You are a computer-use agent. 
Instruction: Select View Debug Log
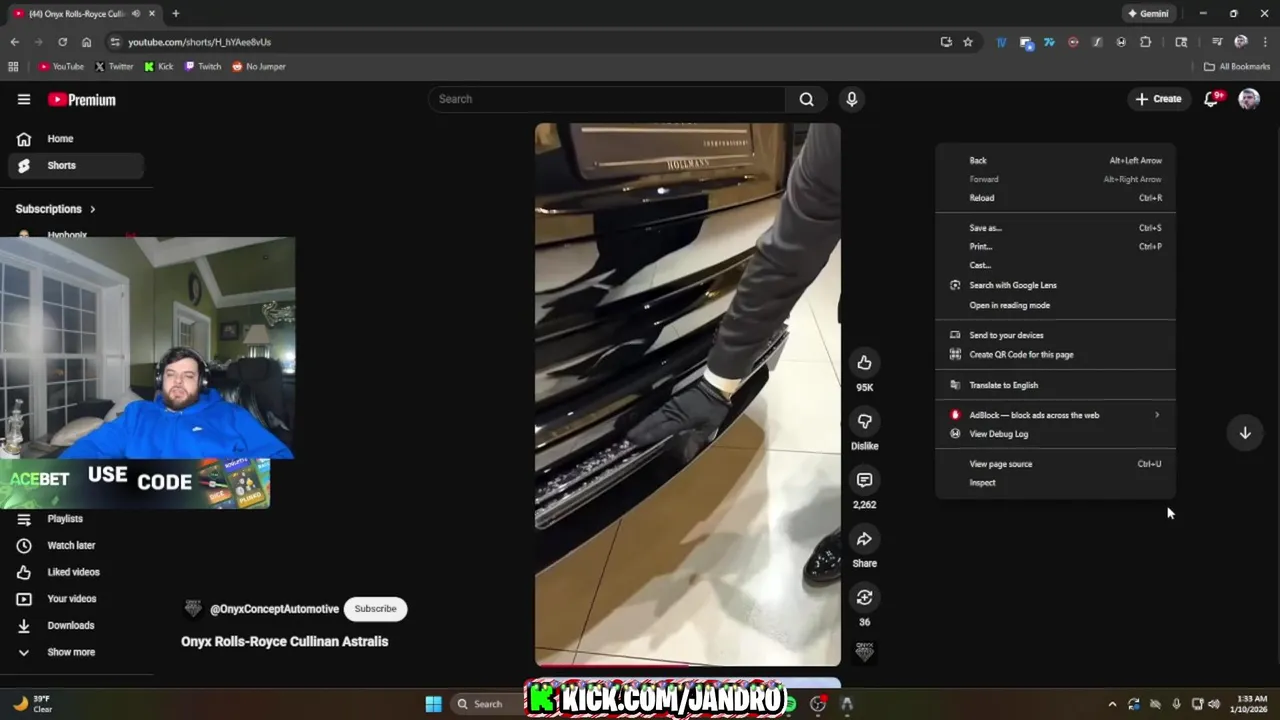tap(1055, 434)
